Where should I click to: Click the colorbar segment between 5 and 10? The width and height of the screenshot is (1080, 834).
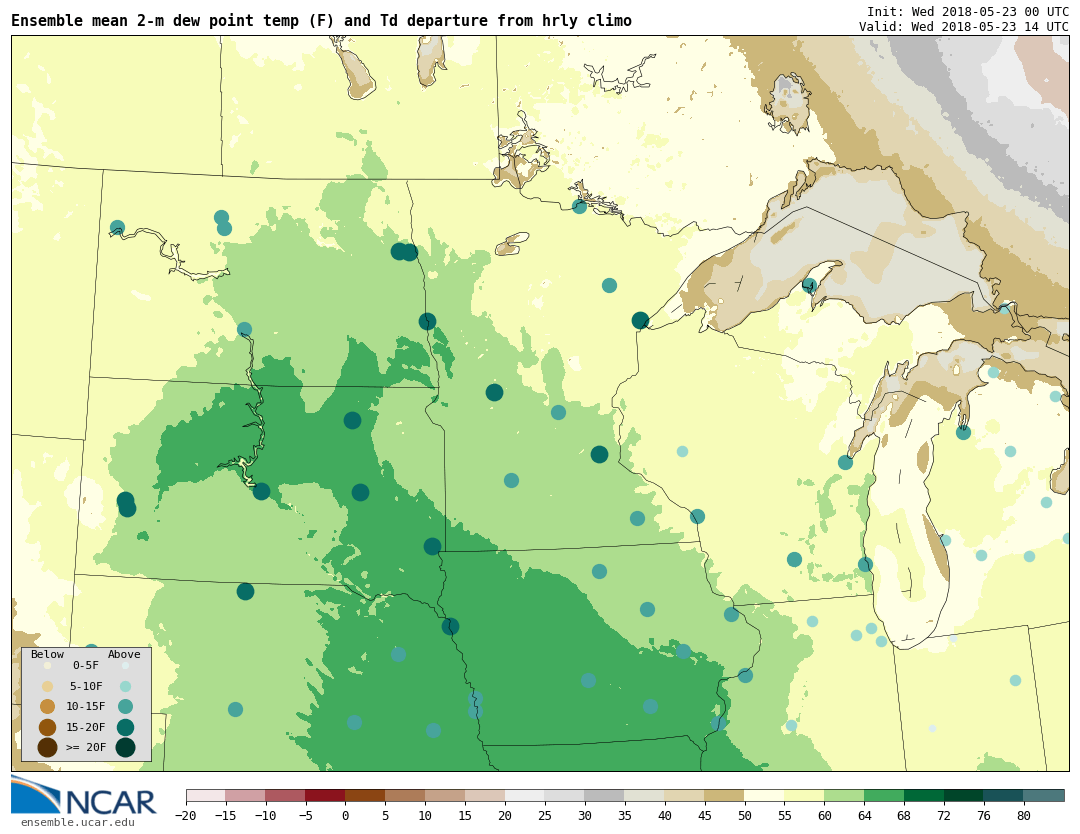click(405, 795)
